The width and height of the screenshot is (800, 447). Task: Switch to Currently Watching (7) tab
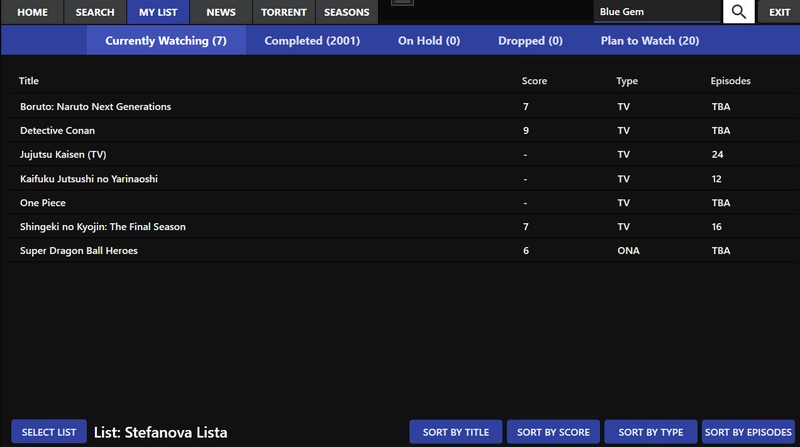click(166, 40)
